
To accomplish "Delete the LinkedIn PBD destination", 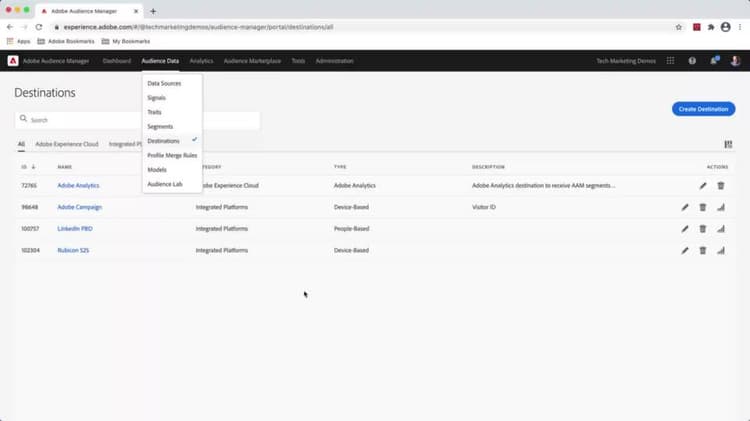I will point(703,229).
